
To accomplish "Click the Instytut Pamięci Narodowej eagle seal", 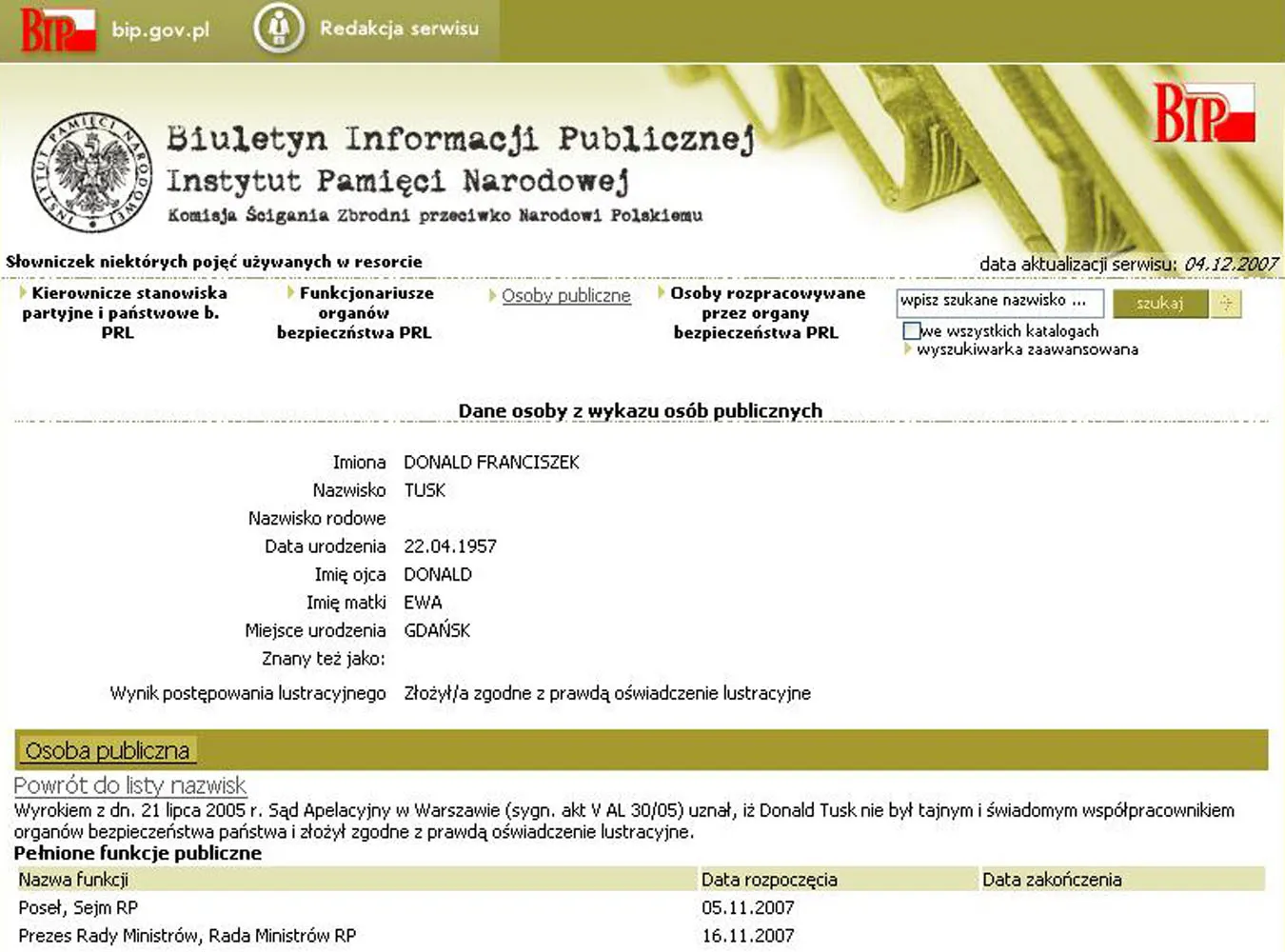I will click(x=91, y=172).
